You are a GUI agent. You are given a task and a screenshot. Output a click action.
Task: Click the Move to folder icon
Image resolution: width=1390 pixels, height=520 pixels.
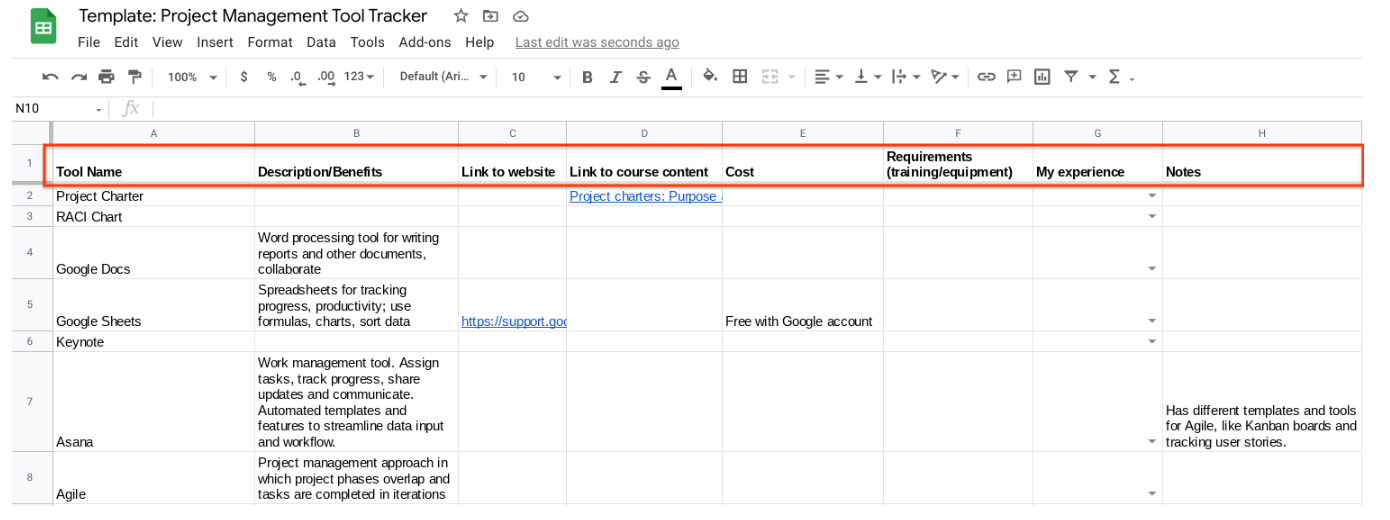click(490, 16)
